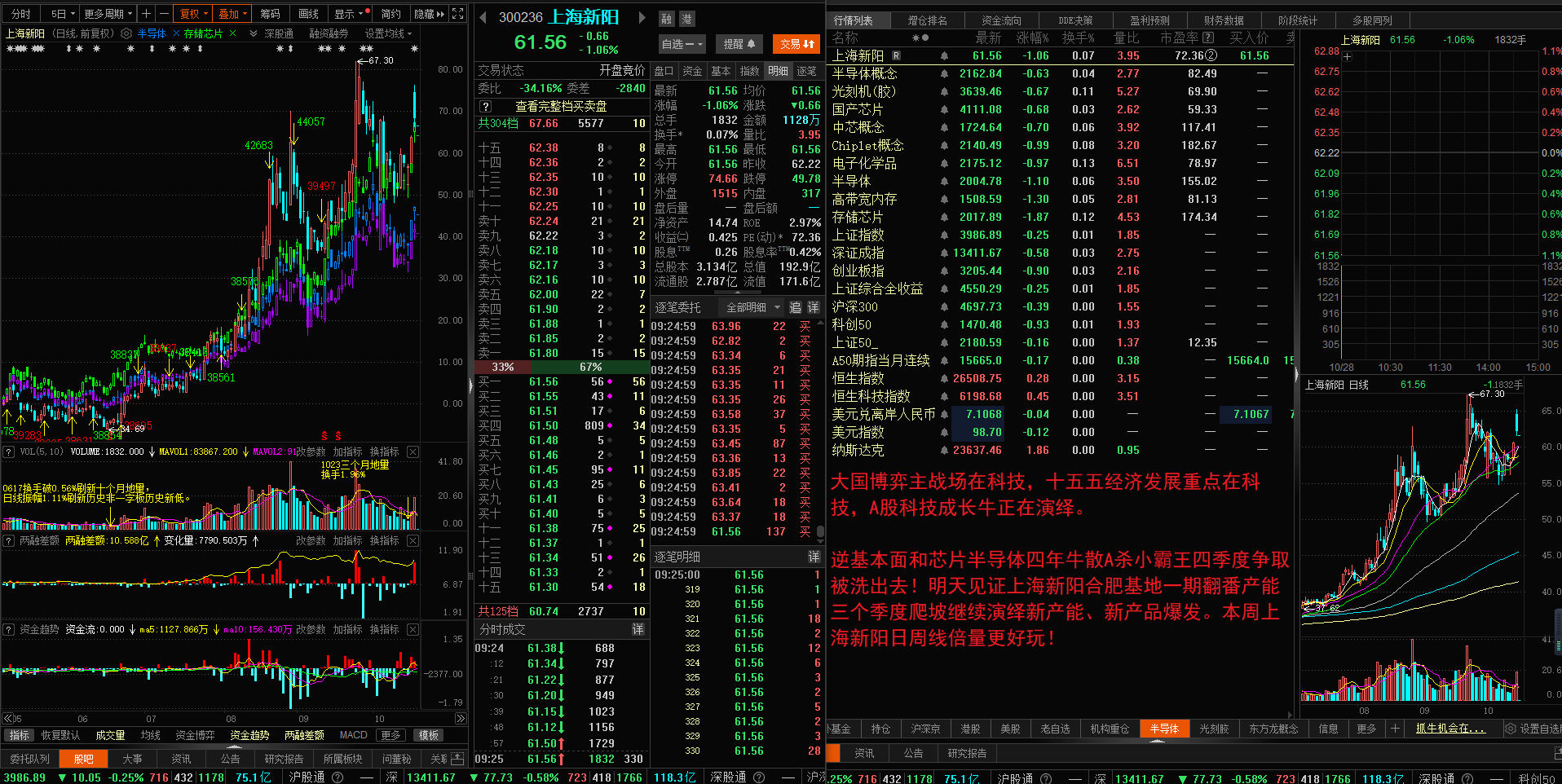Open the 自选 watchlist dropdown
The height and width of the screenshot is (784, 1562).
(682, 44)
